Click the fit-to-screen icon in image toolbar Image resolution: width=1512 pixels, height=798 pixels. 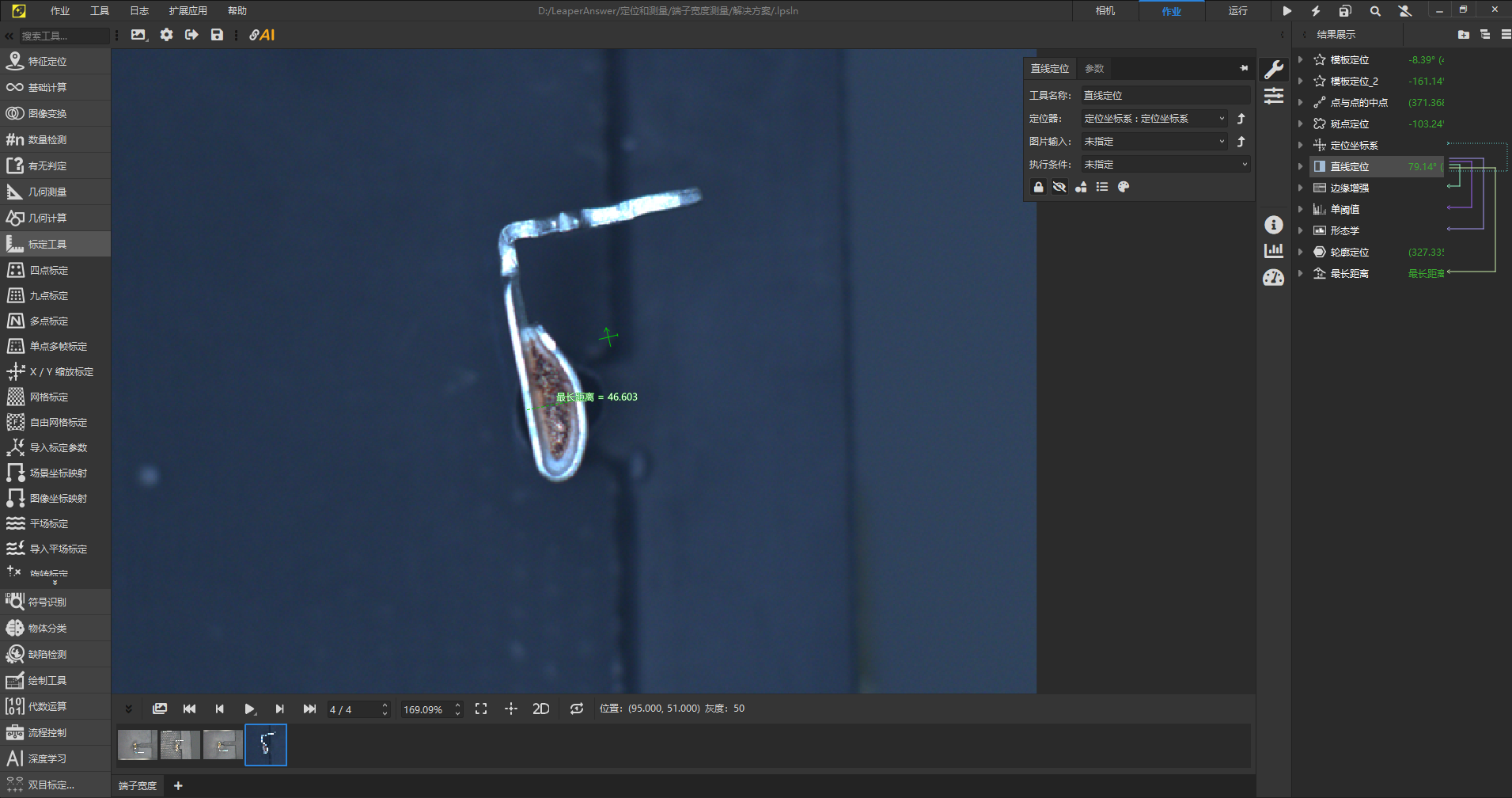point(481,709)
